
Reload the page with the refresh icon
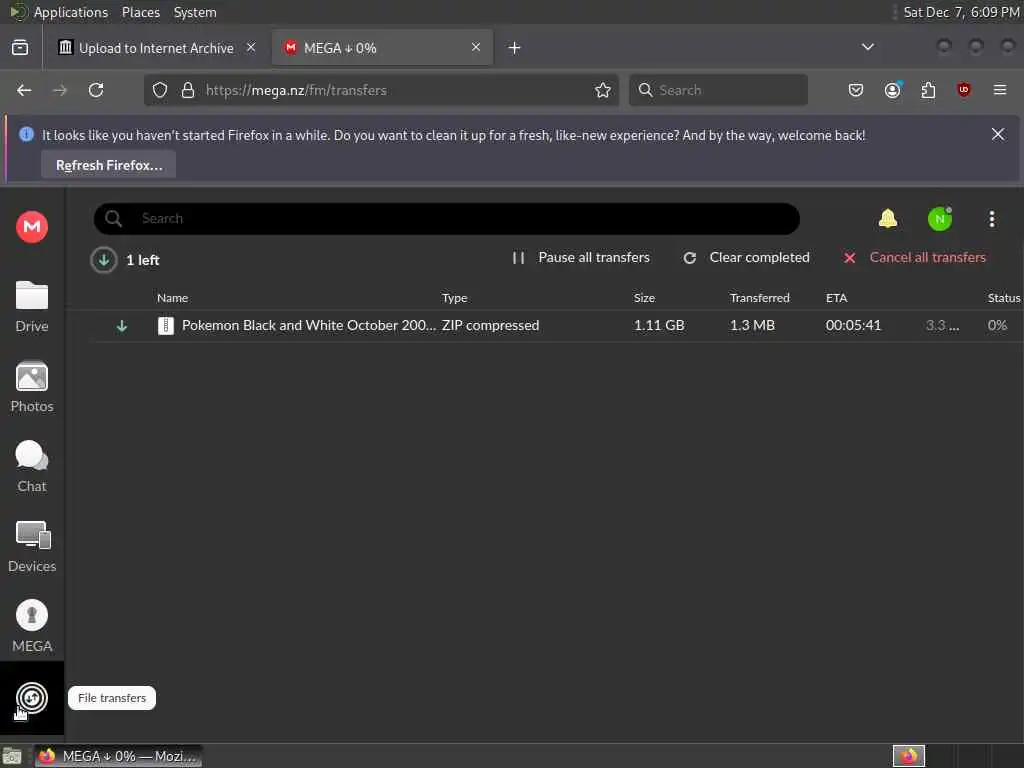(x=96, y=90)
